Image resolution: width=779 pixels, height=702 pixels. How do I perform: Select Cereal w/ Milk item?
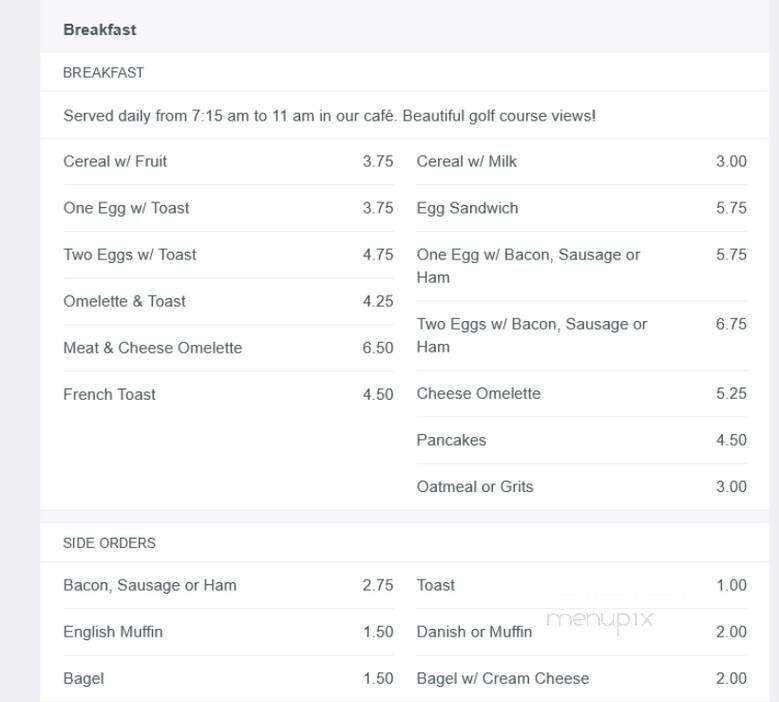tap(466, 162)
